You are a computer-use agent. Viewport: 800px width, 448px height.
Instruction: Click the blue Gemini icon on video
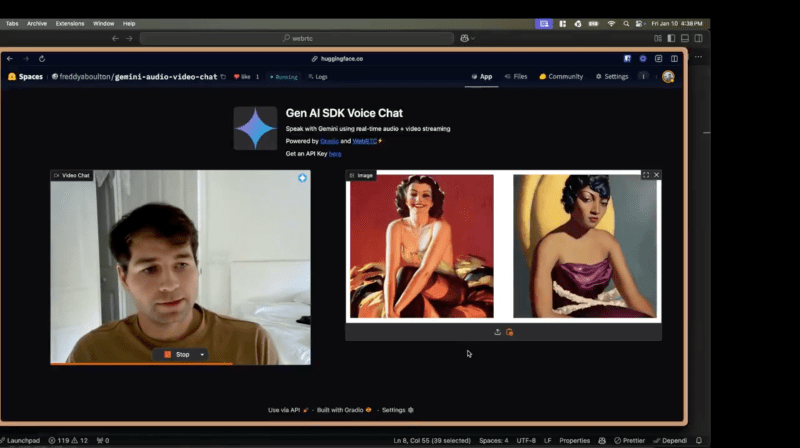coord(302,178)
